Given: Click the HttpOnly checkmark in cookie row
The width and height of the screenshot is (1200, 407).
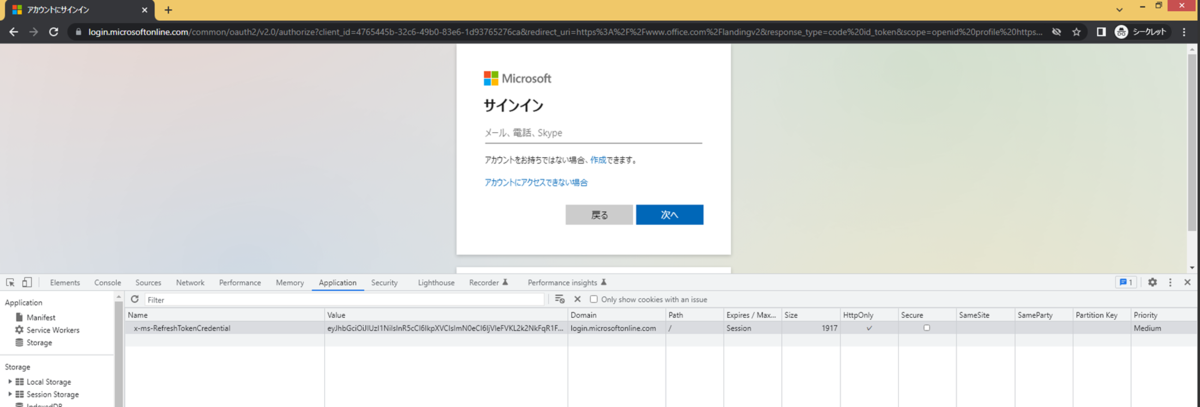Looking at the screenshot, I should [x=869, y=328].
